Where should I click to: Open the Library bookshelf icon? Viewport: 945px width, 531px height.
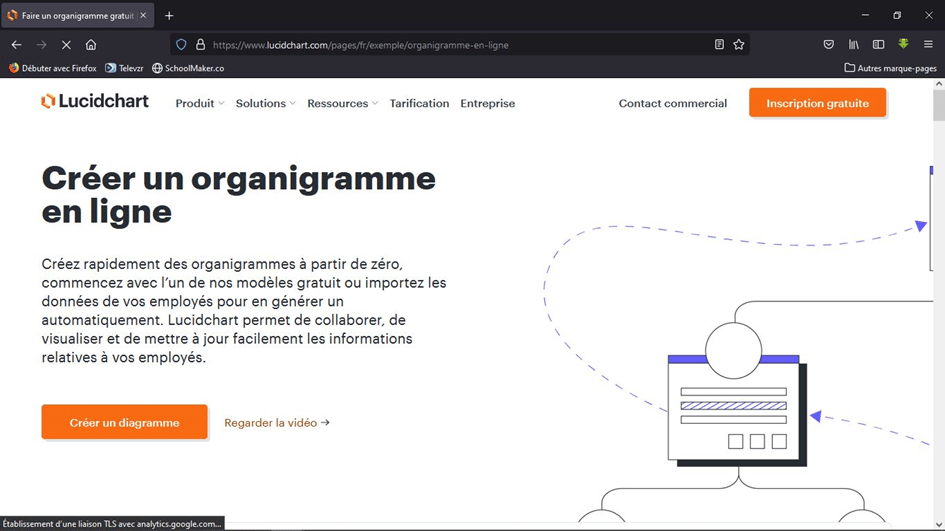point(853,45)
